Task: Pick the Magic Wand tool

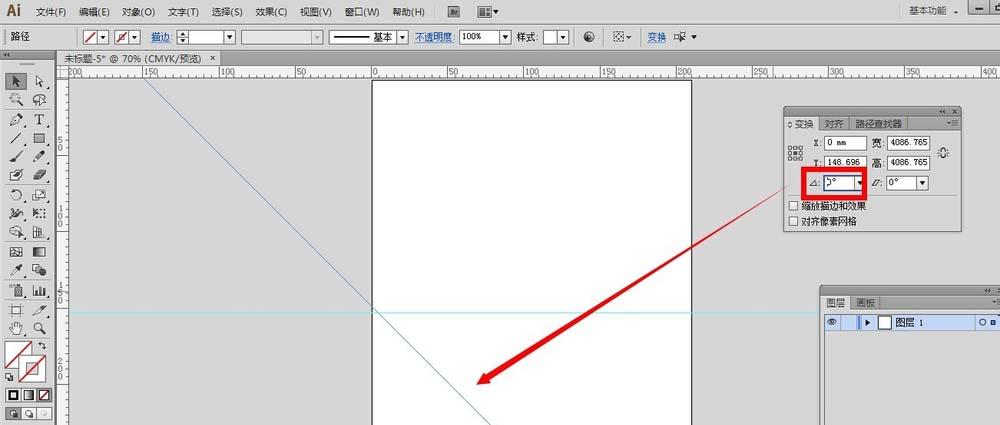Action: coord(16,100)
